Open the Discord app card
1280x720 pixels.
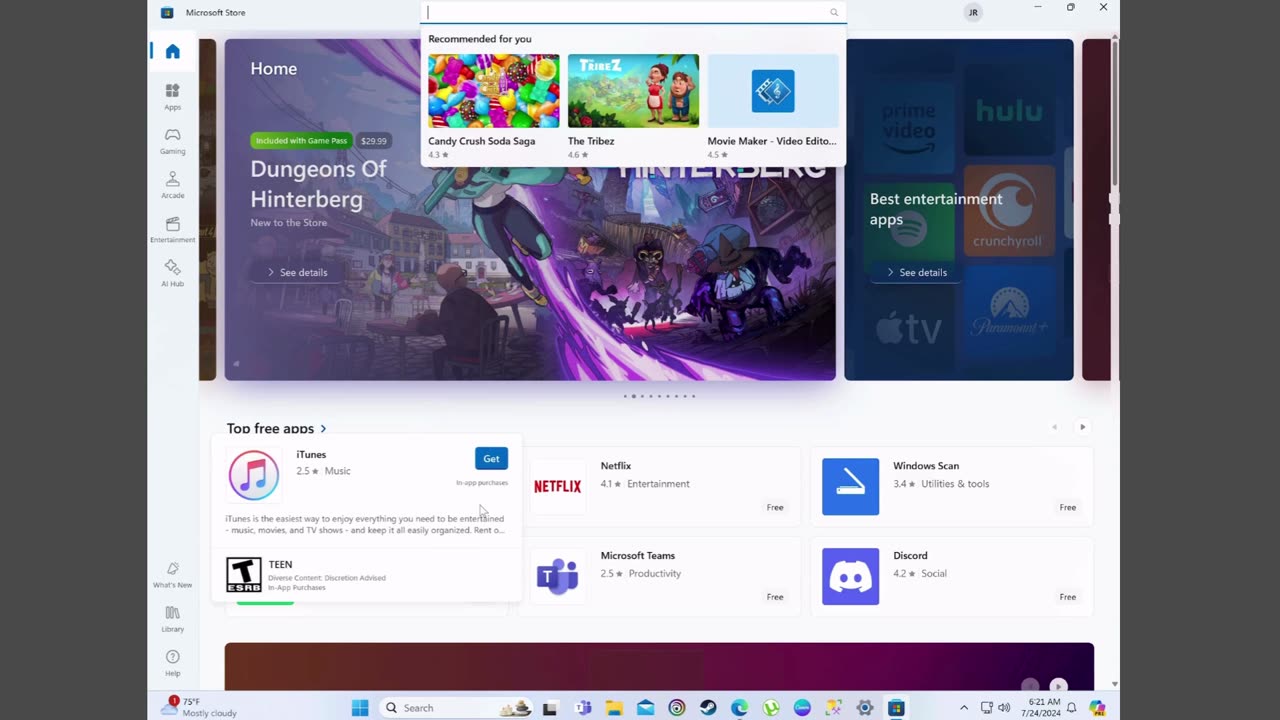point(952,577)
